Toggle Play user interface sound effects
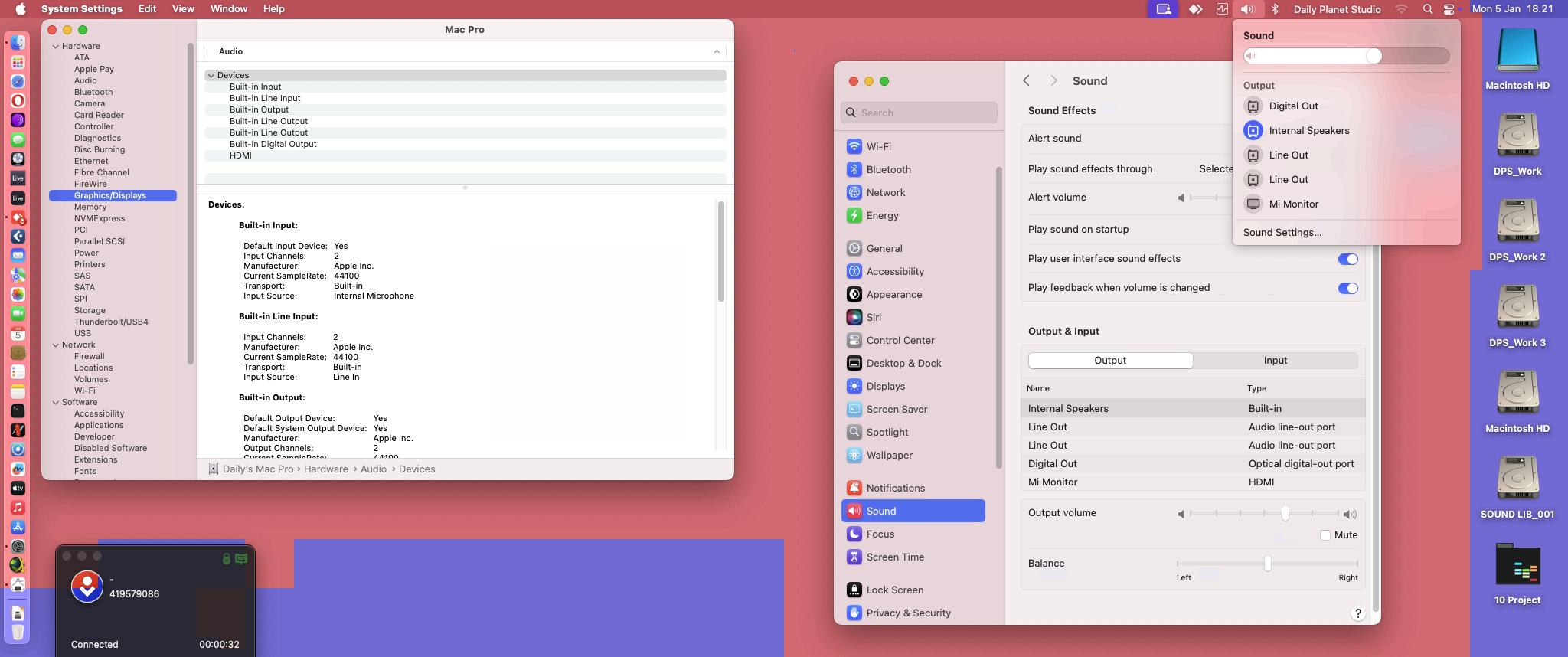 coord(1347,259)
